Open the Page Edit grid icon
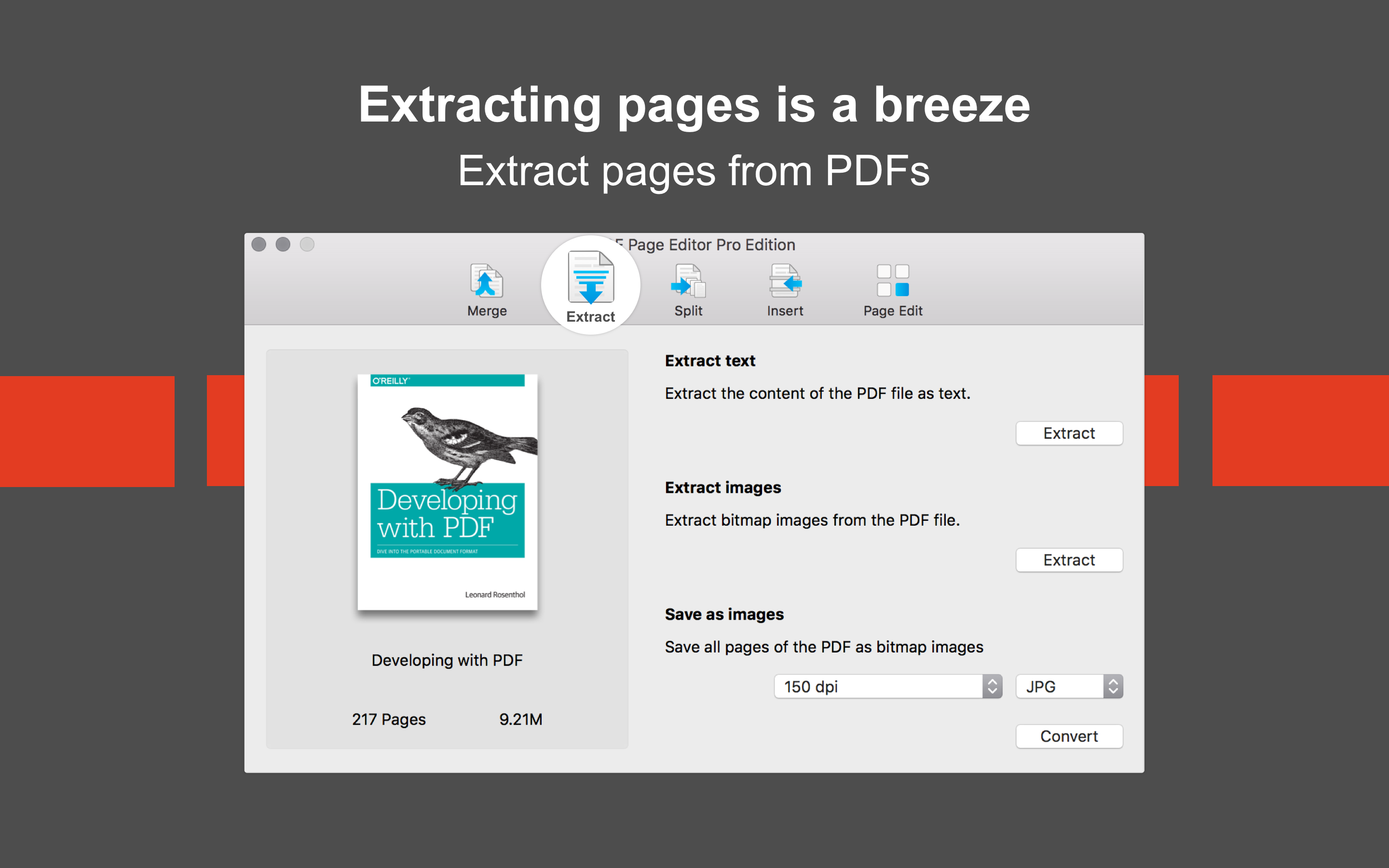Screen dimensions: 1389x868 893,281
